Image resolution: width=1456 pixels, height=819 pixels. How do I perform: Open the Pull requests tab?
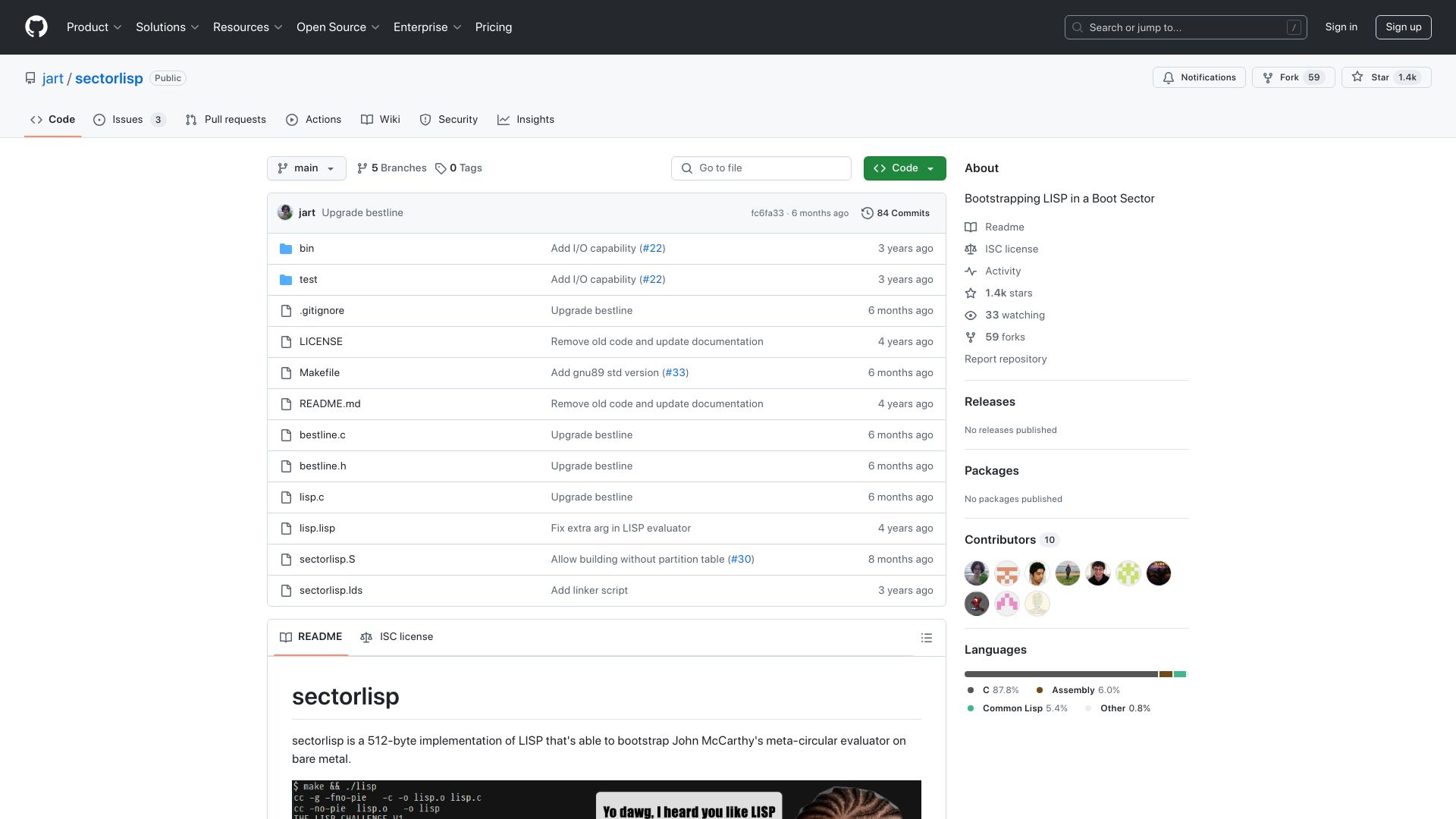(226, 120)
